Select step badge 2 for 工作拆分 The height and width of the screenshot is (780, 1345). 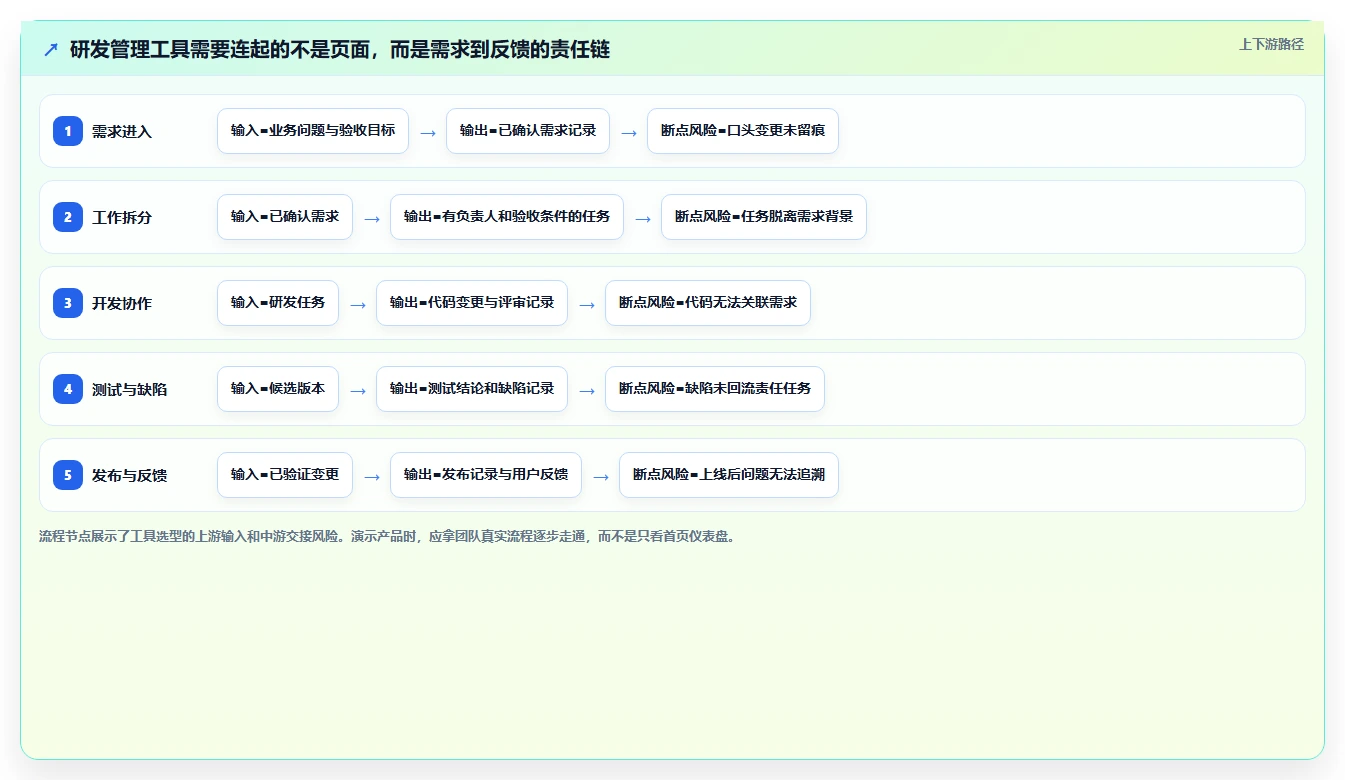pos(68,217)
